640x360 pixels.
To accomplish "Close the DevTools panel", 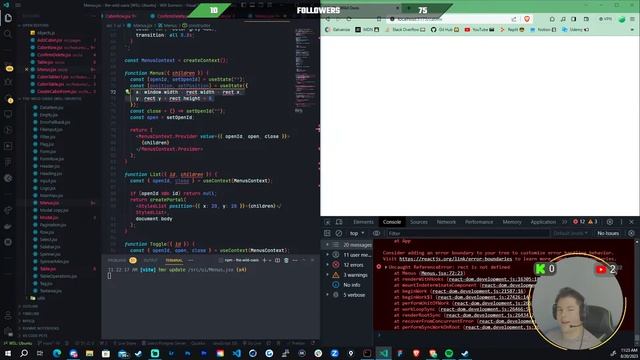I will 632,222.
